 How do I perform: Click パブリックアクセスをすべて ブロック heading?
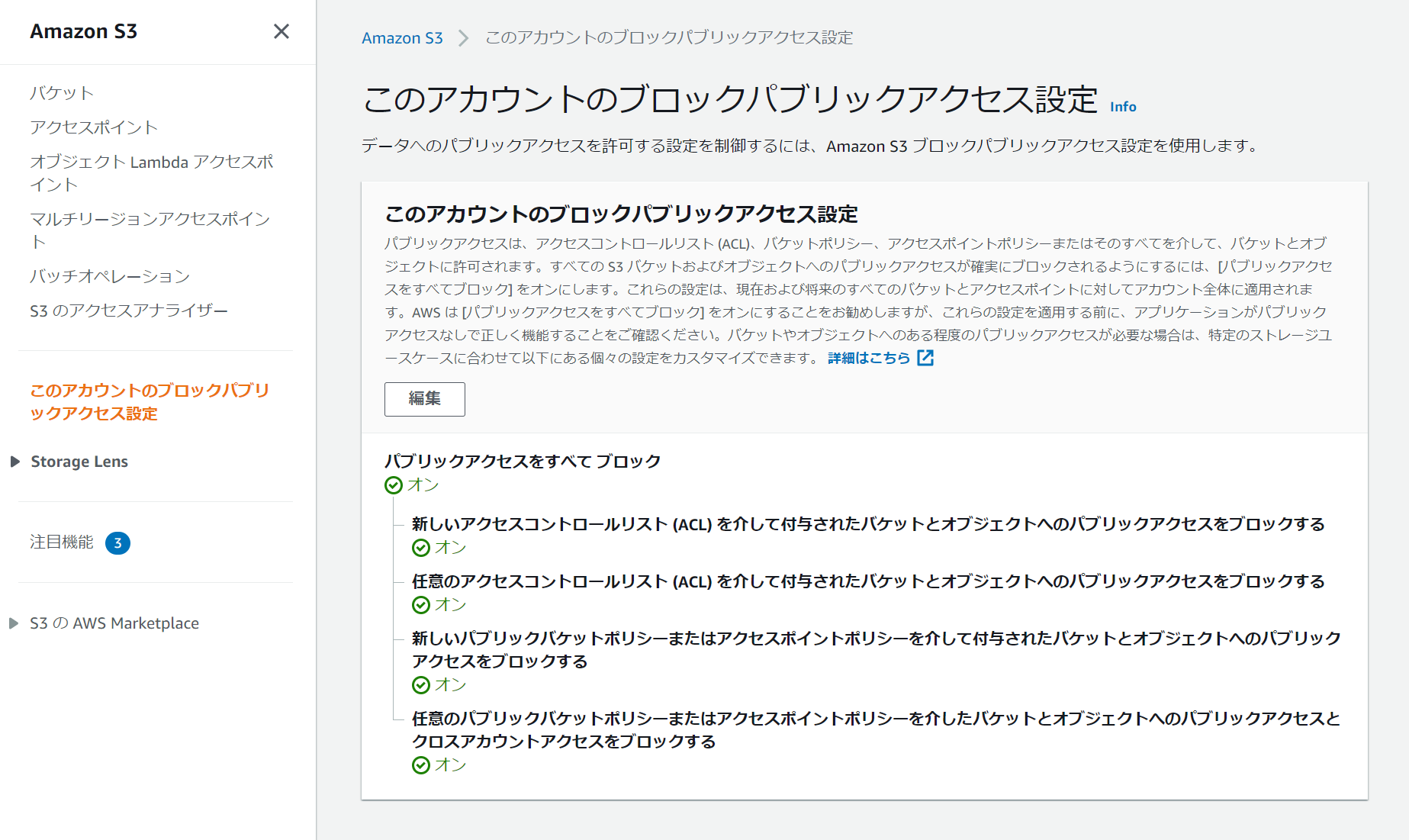(523, 461)
